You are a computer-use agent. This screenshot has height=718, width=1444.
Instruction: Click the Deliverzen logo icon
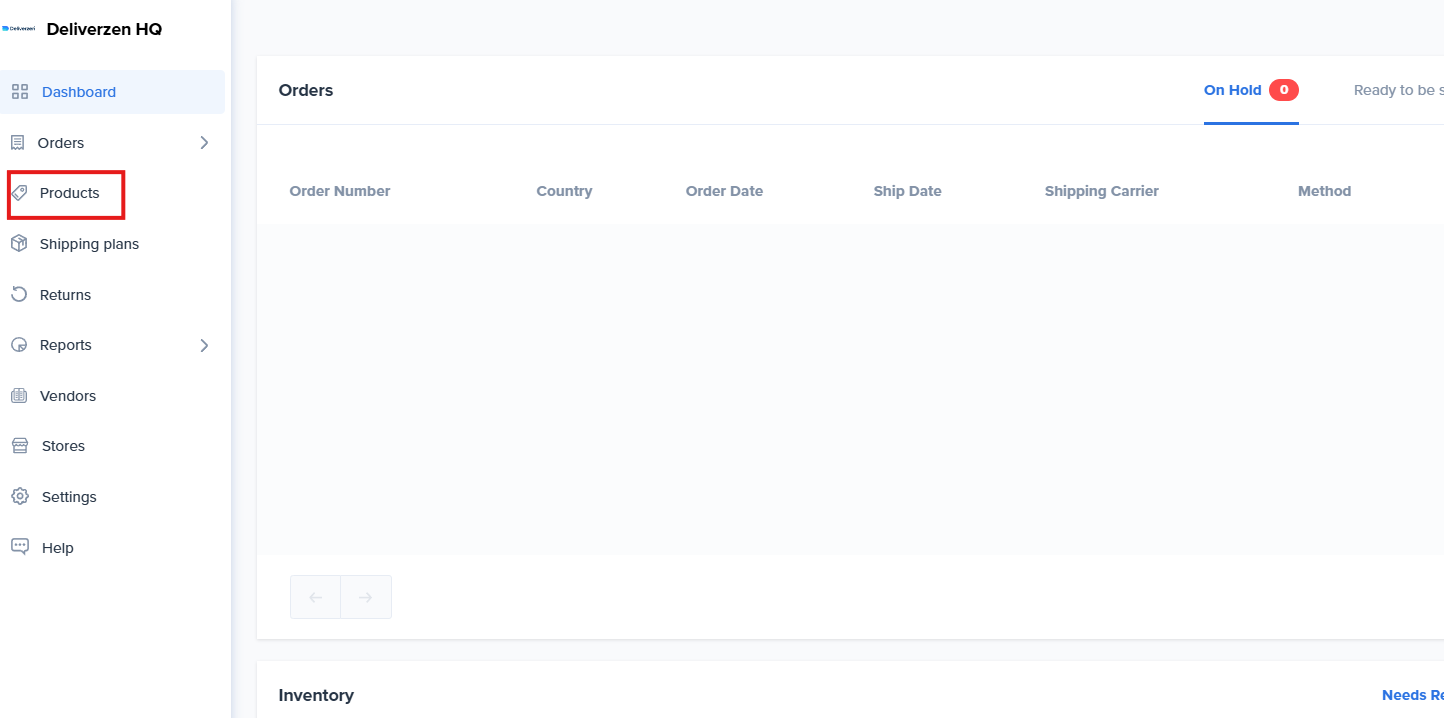pos(19,29)
